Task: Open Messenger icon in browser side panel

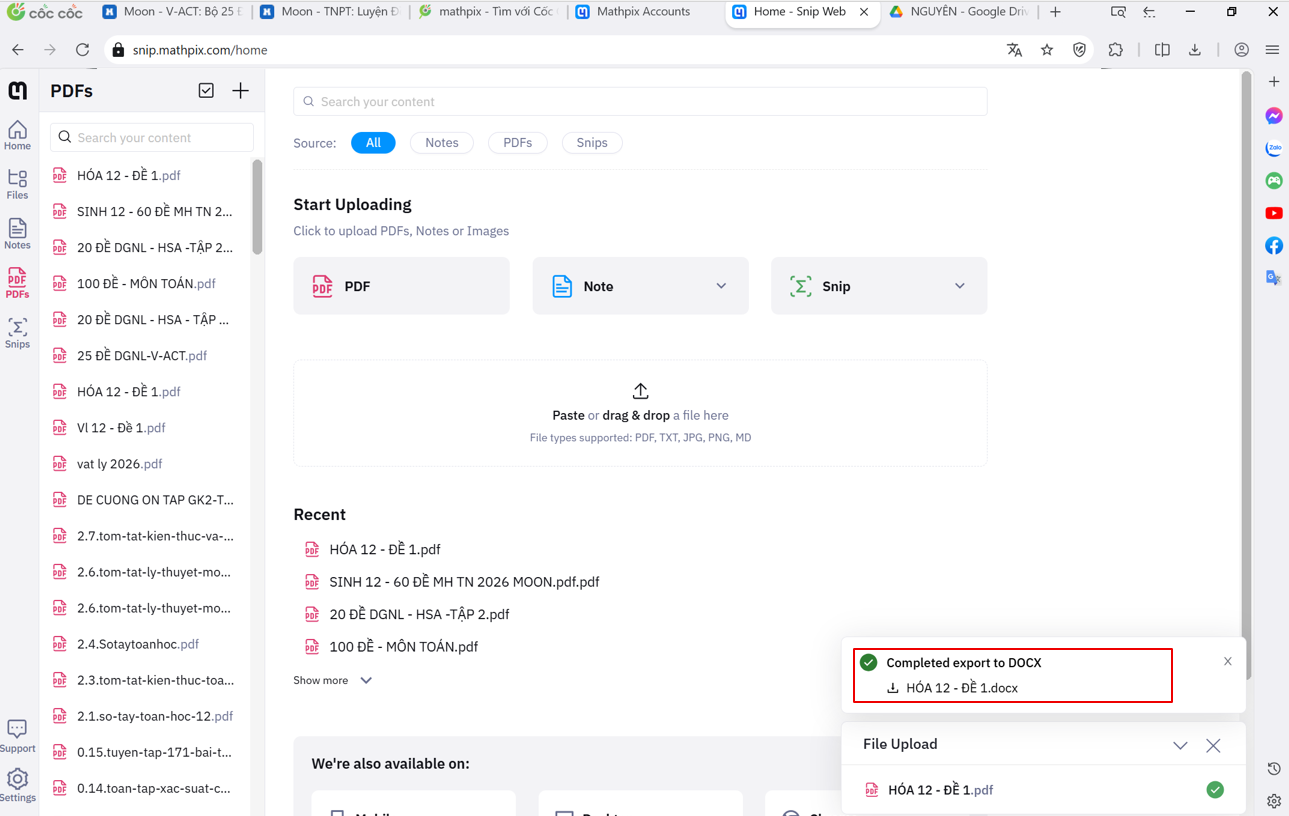Action: [1273, 116]
